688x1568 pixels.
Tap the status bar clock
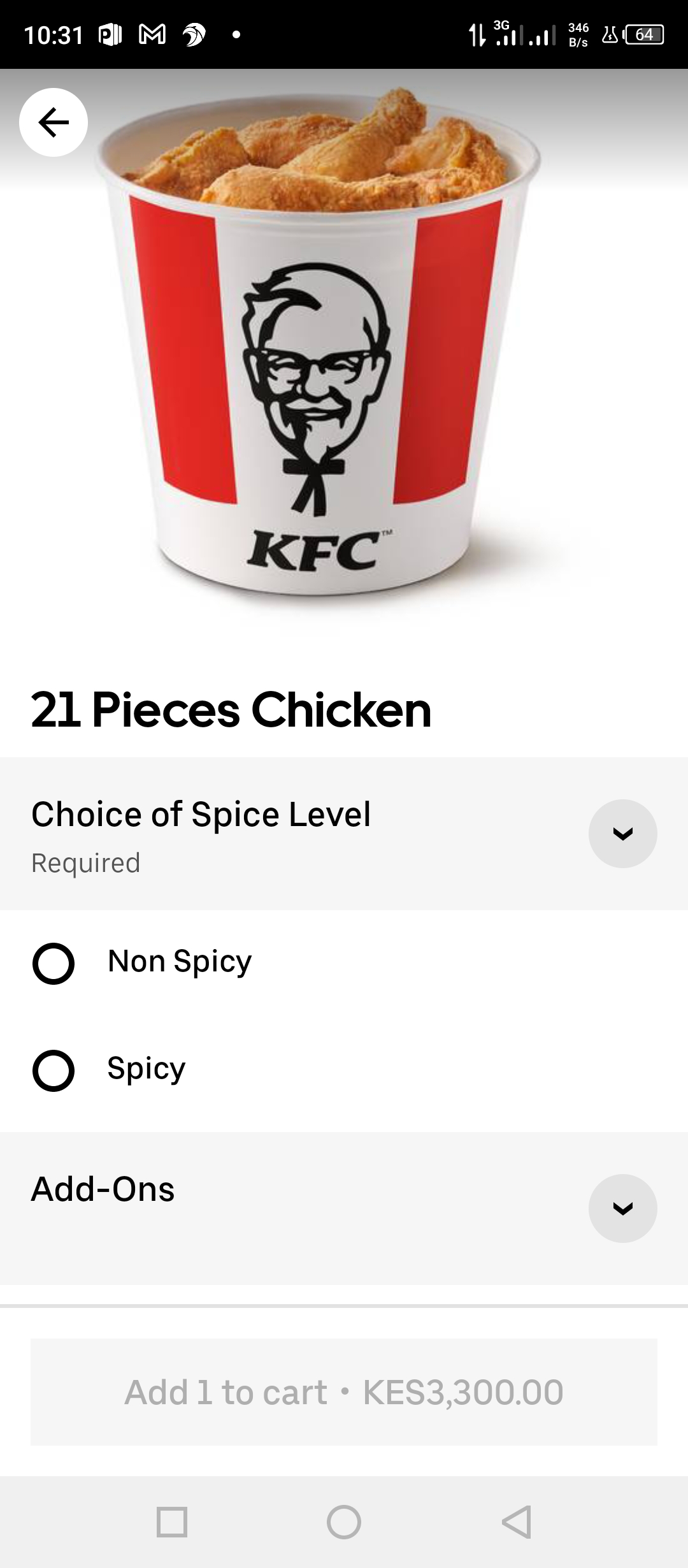(54, 35)
